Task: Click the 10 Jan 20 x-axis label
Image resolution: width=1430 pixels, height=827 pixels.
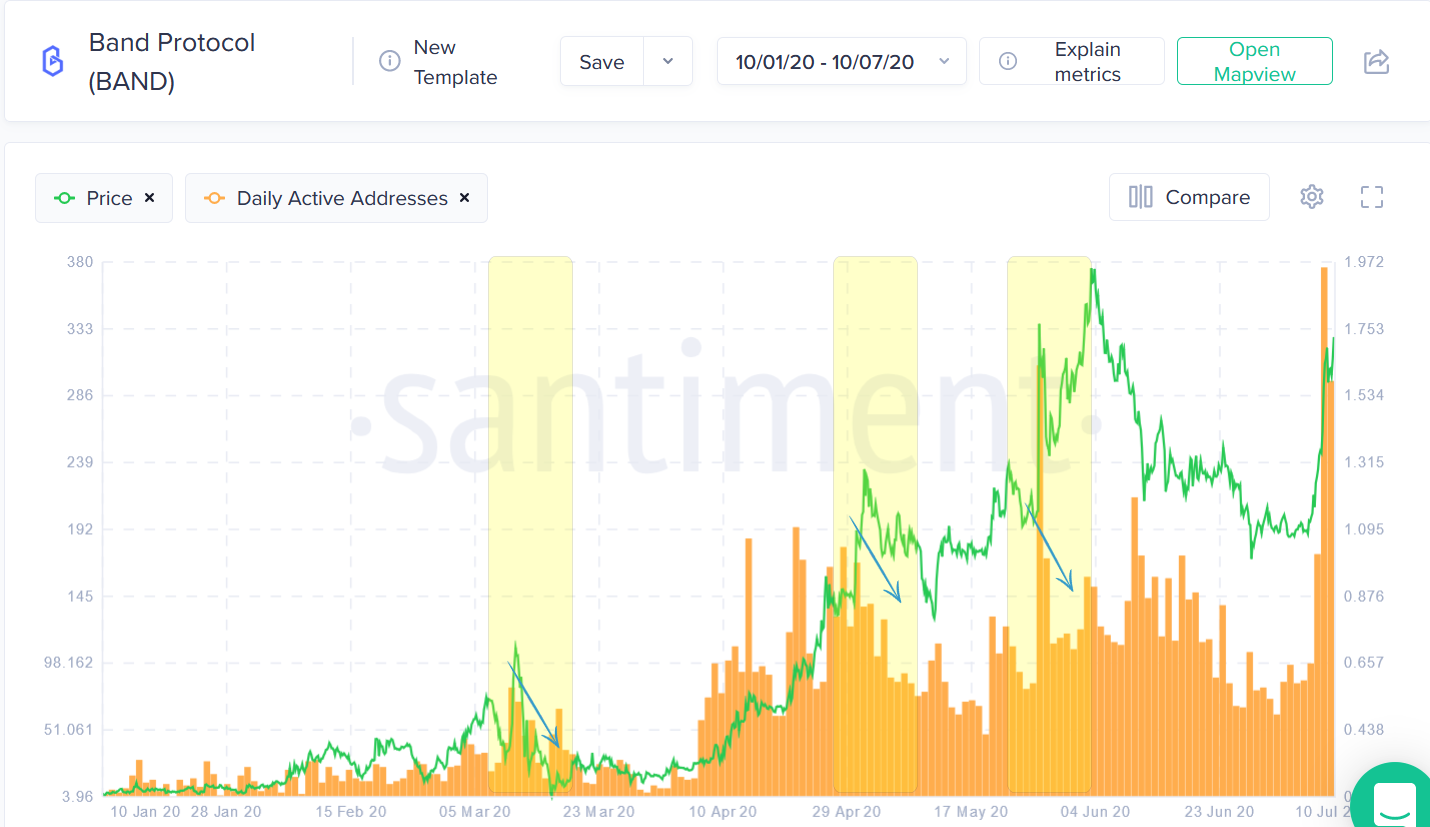Action: (145, 812)
